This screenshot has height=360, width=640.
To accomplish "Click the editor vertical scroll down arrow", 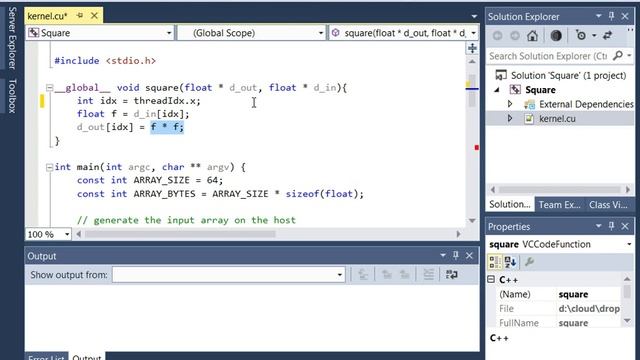I will coord(472,220).
